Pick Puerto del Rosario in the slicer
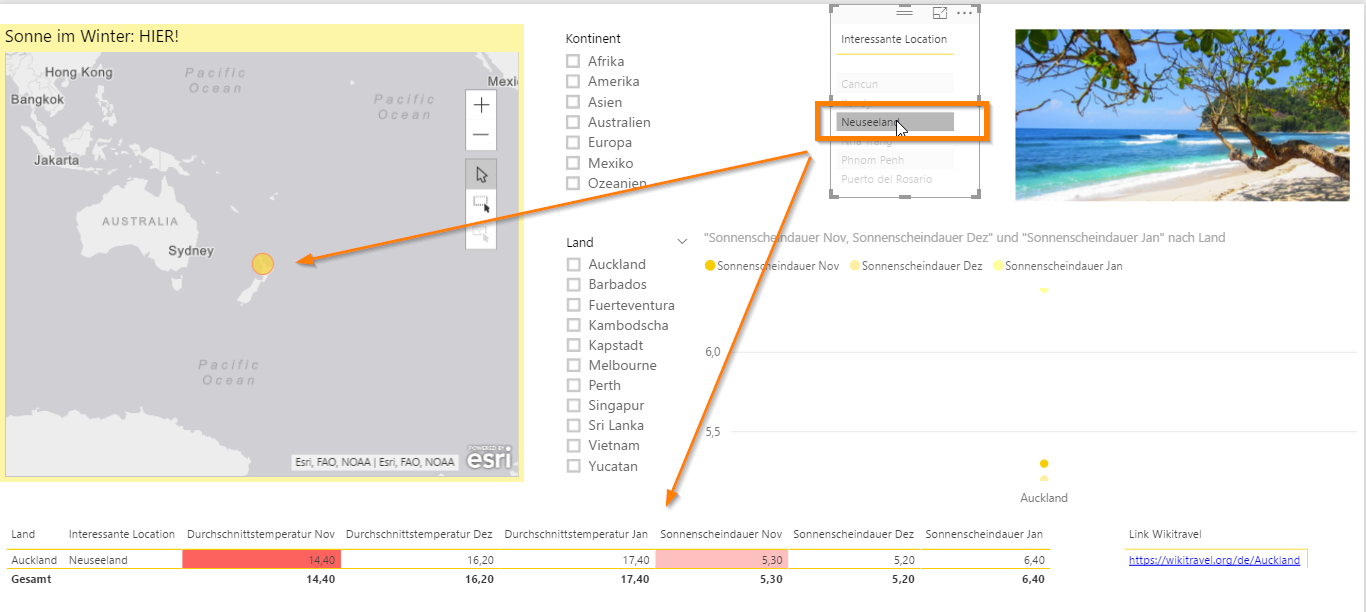The image size is (1366, 612). tap(895, 179)
